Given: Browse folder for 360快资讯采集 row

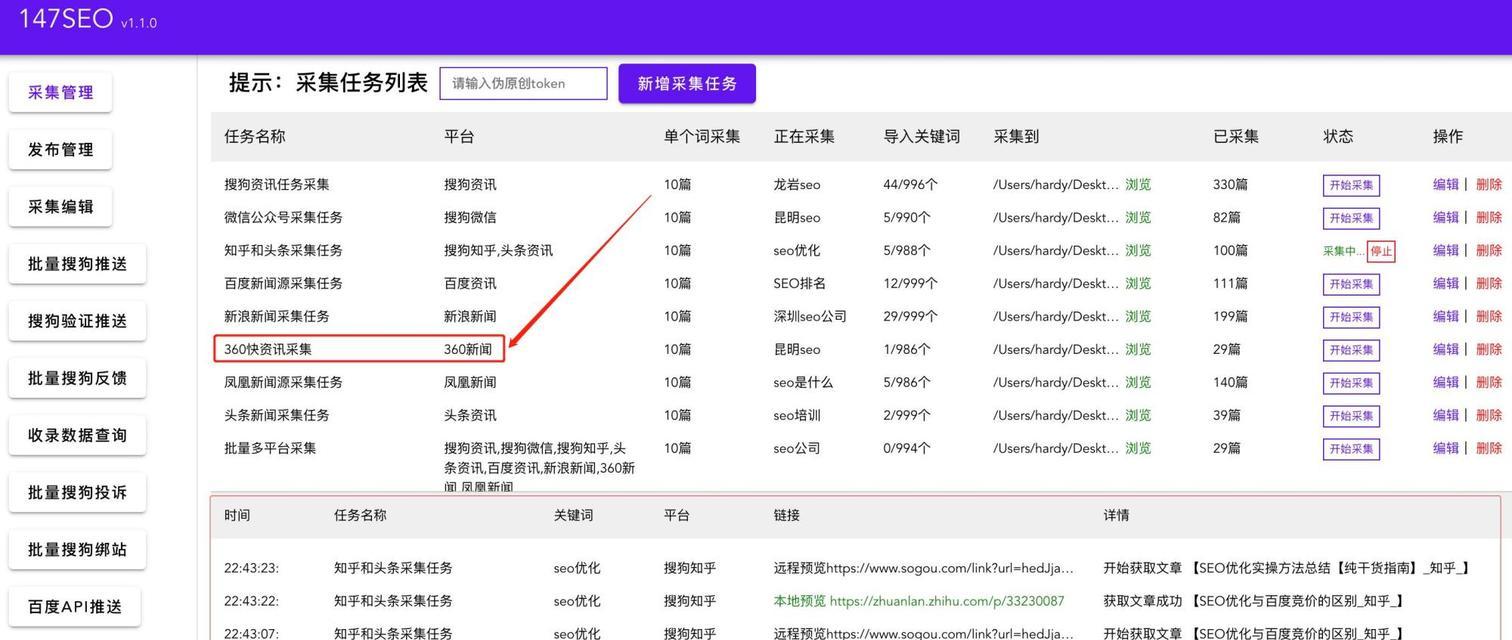Looking at the screenshot, I should (x=1138, y=349).
